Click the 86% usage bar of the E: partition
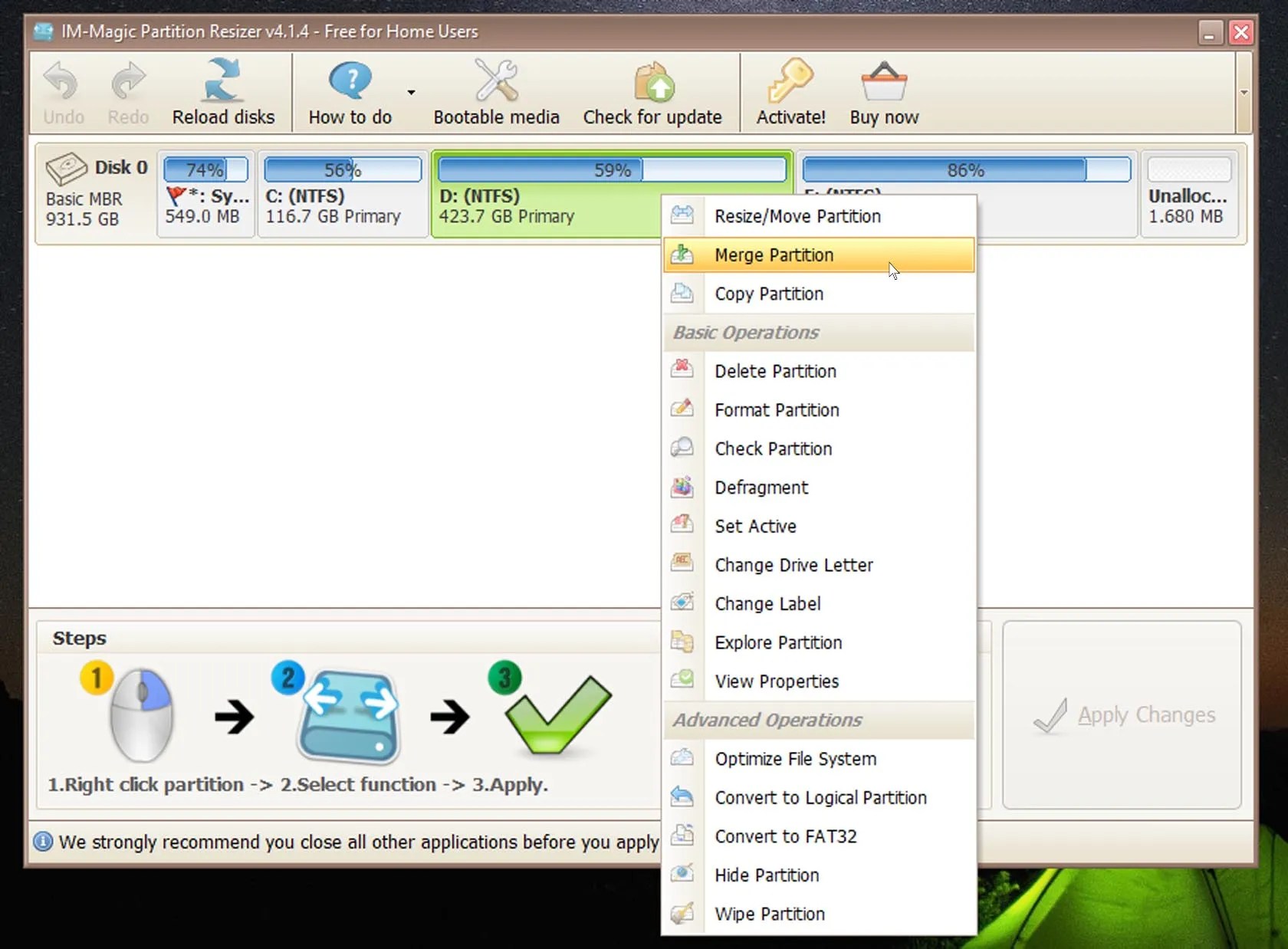The image size is (1288, 949). pos(966,169)
